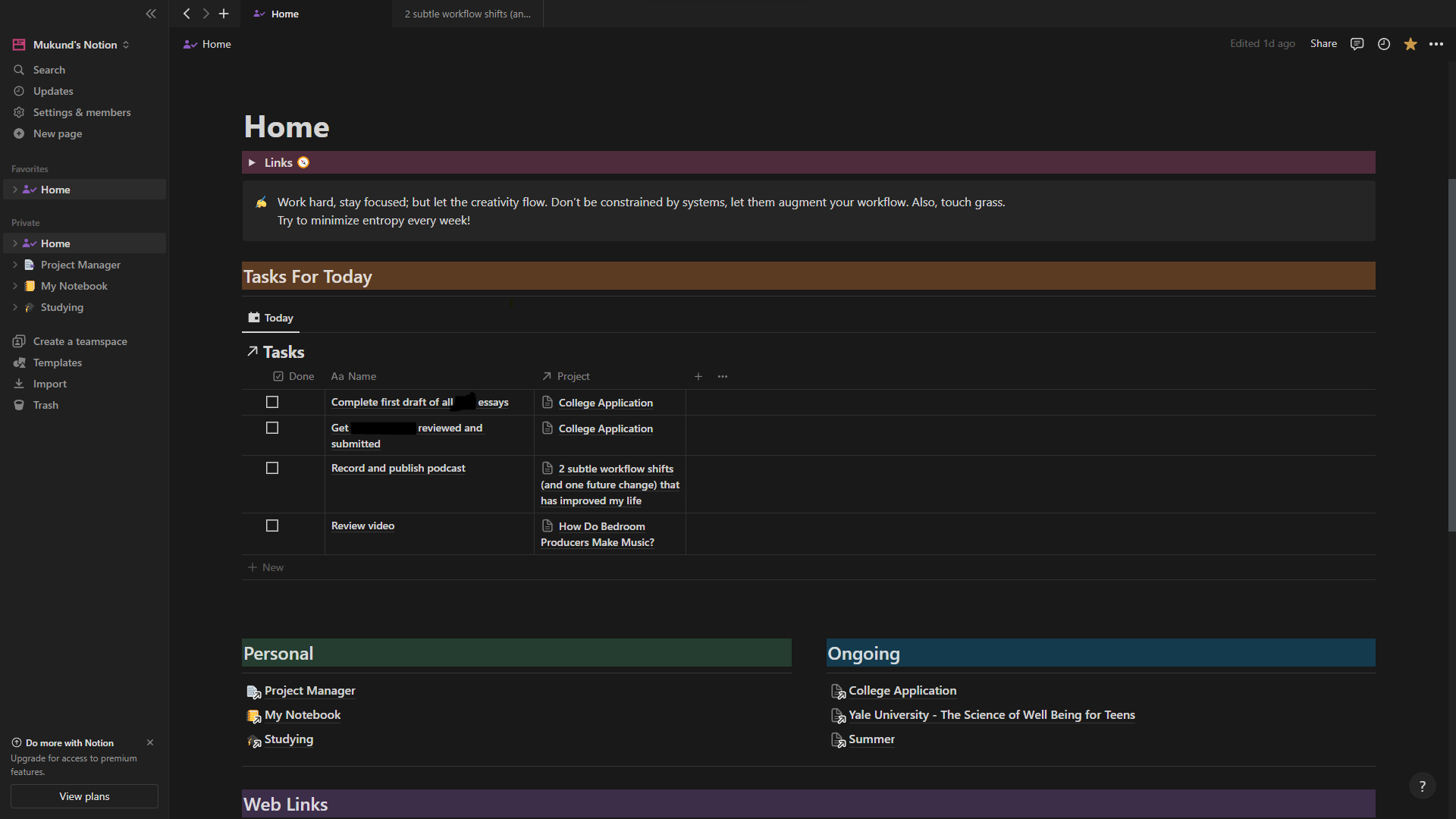
Task: Go back with left arrow icon
Action: (x=187, y=14)
